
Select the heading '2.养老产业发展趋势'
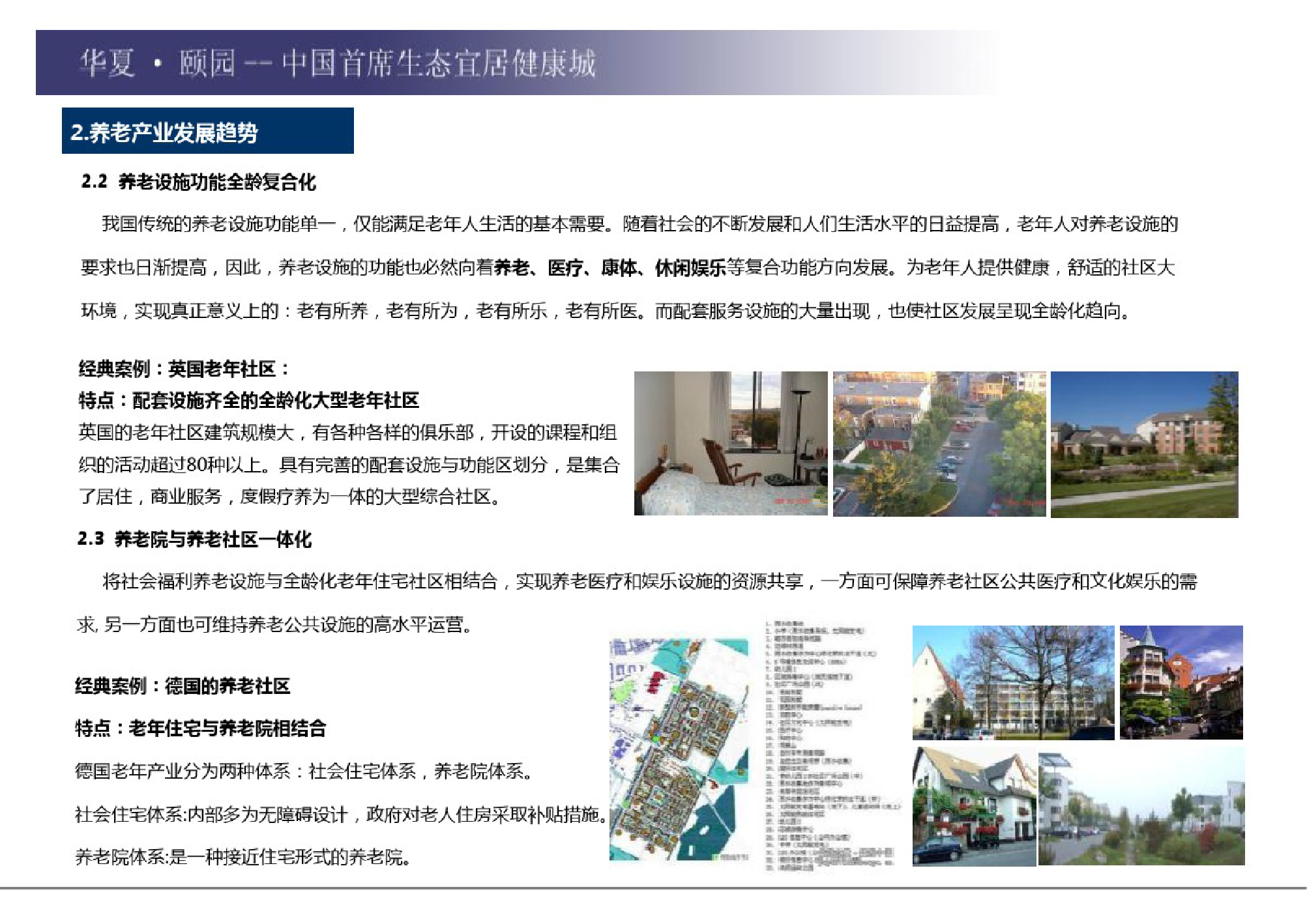coord(207,130)
